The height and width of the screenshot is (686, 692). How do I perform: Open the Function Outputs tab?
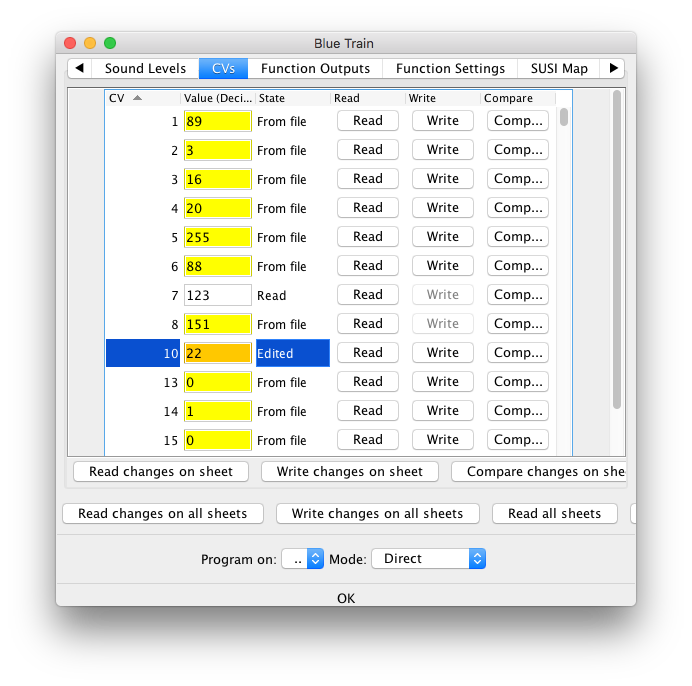tap(315, 69)
